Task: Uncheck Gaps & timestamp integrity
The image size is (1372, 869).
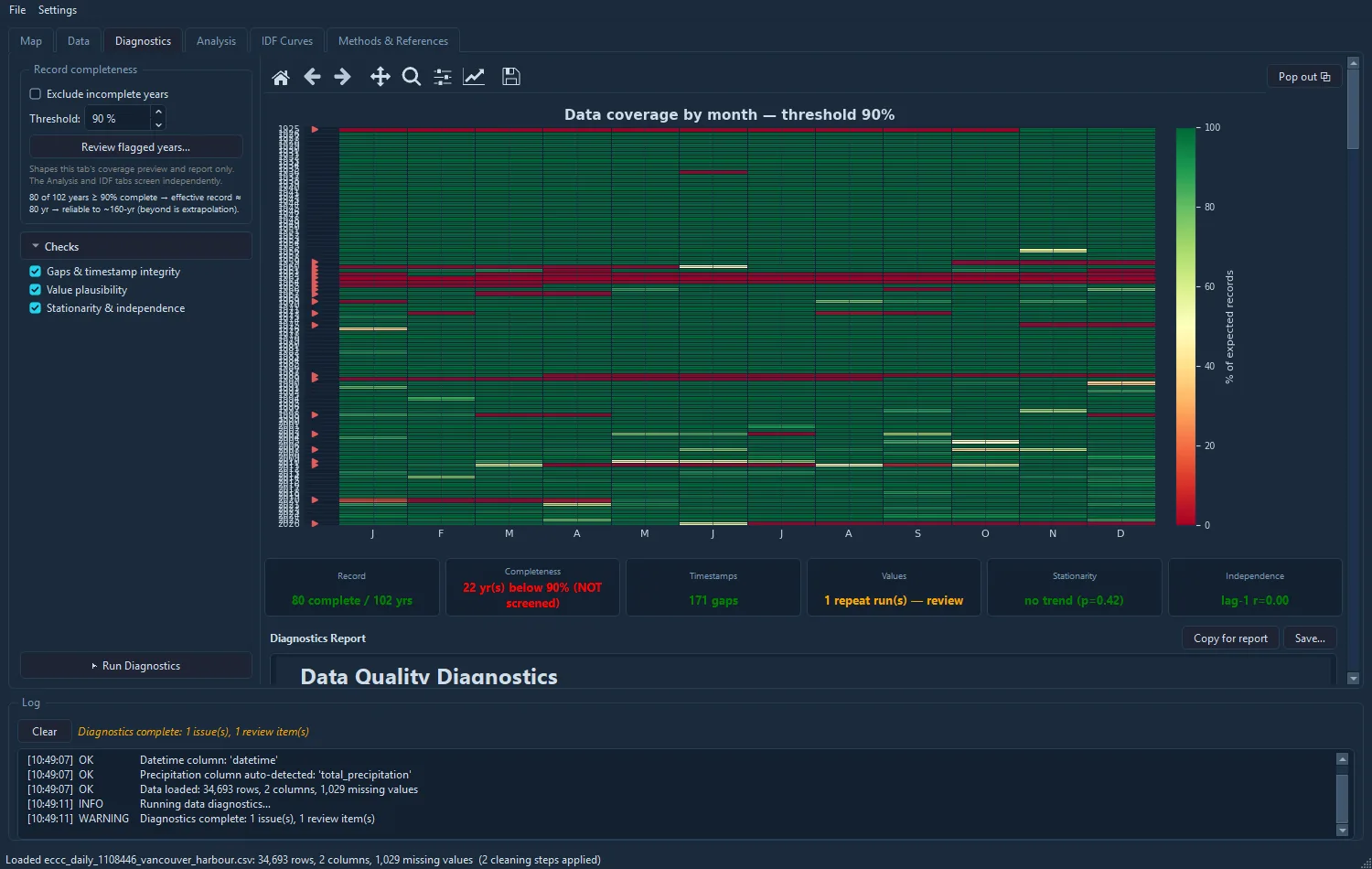Action: (36, 272)
